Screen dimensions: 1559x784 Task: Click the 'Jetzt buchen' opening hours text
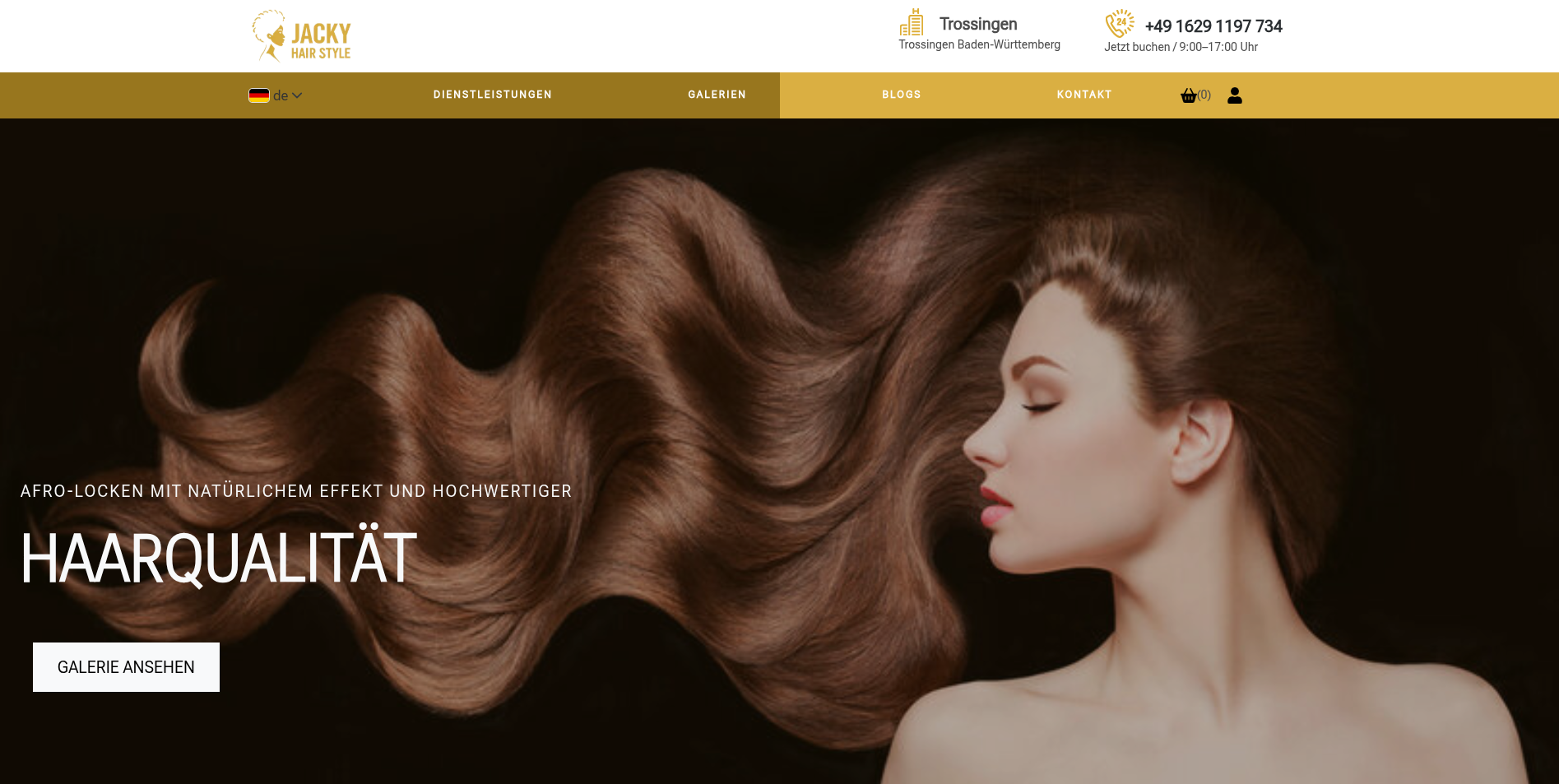(x=1181, y=47)
